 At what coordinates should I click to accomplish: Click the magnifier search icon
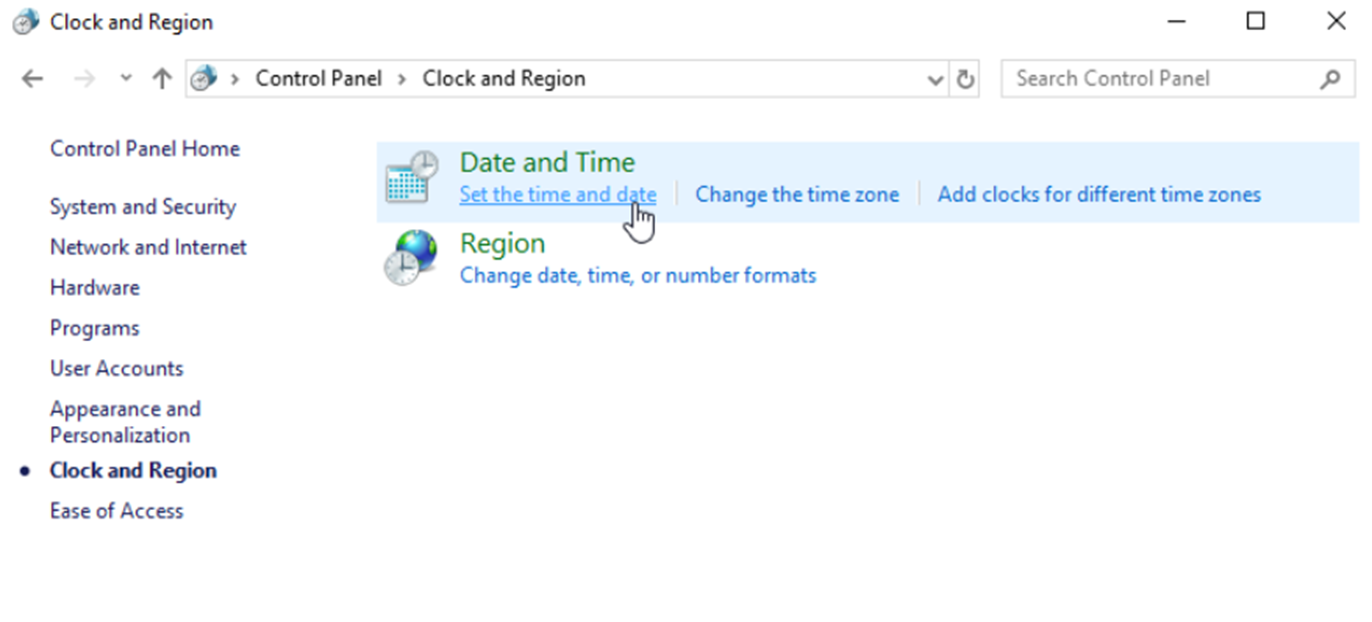coord(1329,79)
